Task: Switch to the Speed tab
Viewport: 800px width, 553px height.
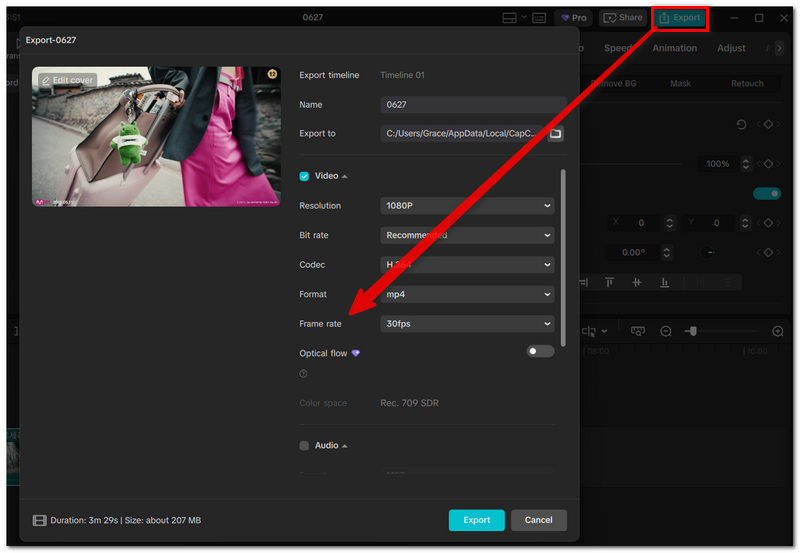Action: [618, 48]
